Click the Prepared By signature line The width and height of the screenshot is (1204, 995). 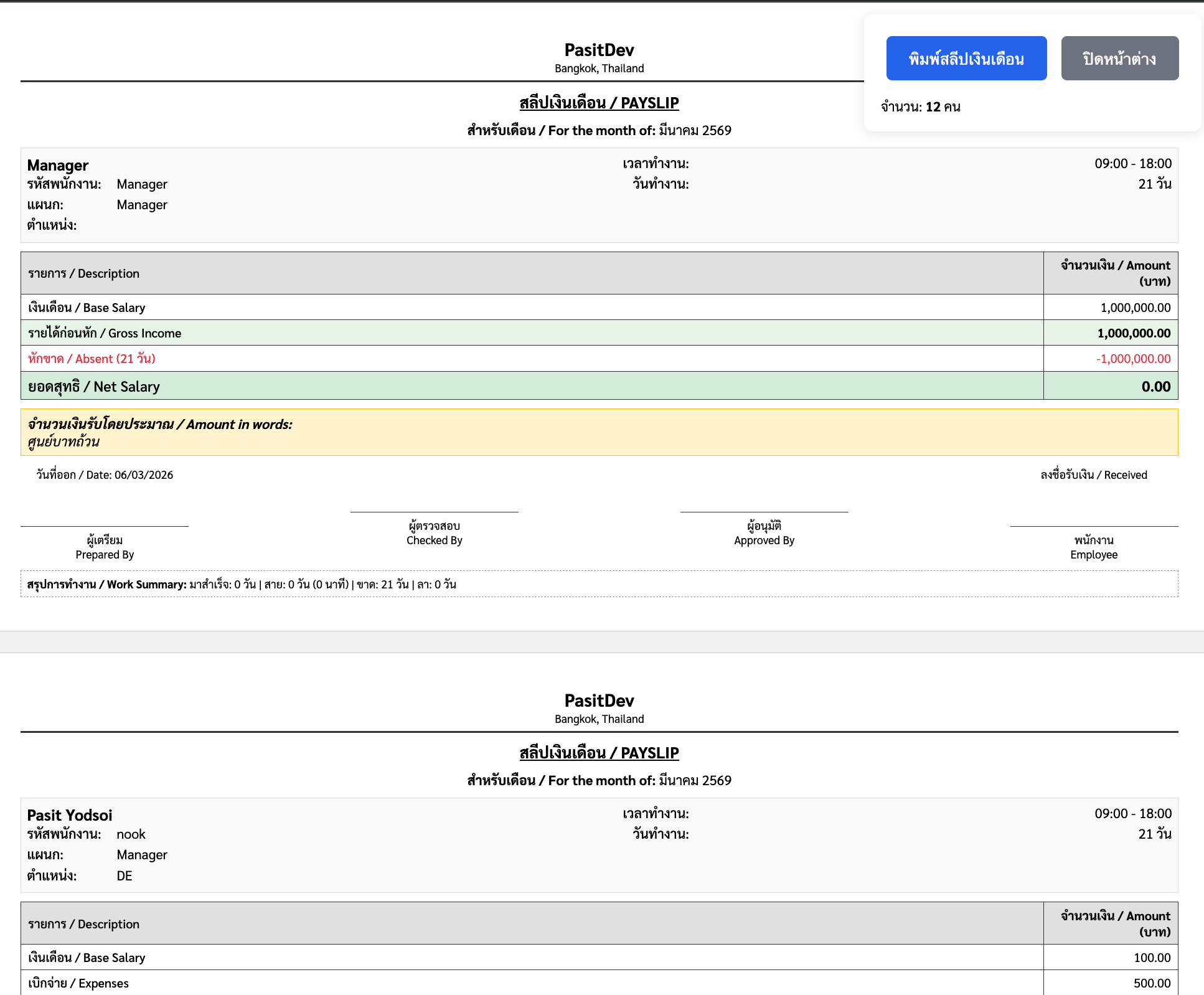(105, 527)
